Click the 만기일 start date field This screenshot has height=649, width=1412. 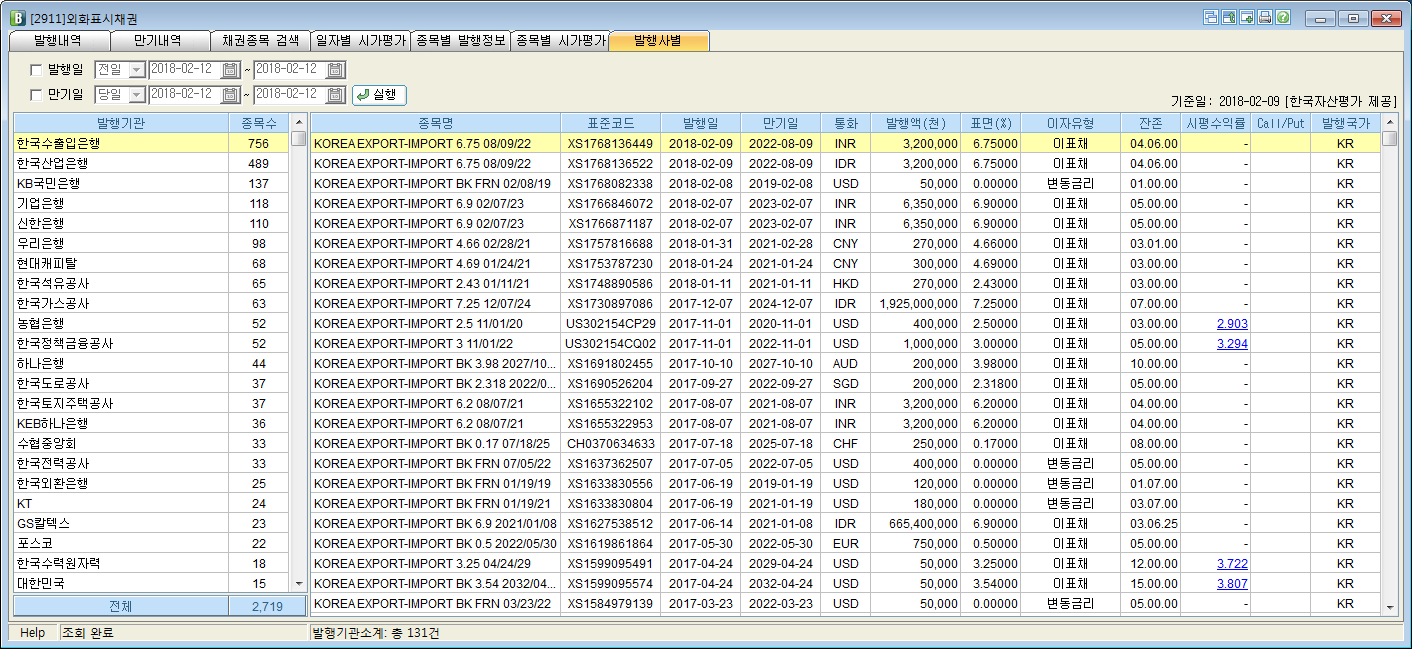[x=185, y=95]
